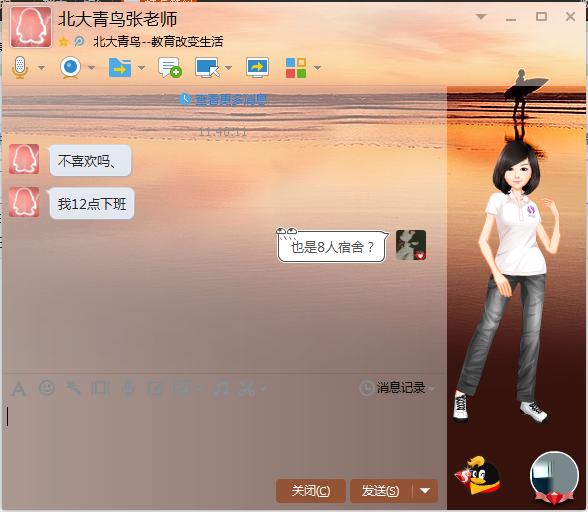Click the yellow star level icon

pyautogui.click(x=63, y=41)
